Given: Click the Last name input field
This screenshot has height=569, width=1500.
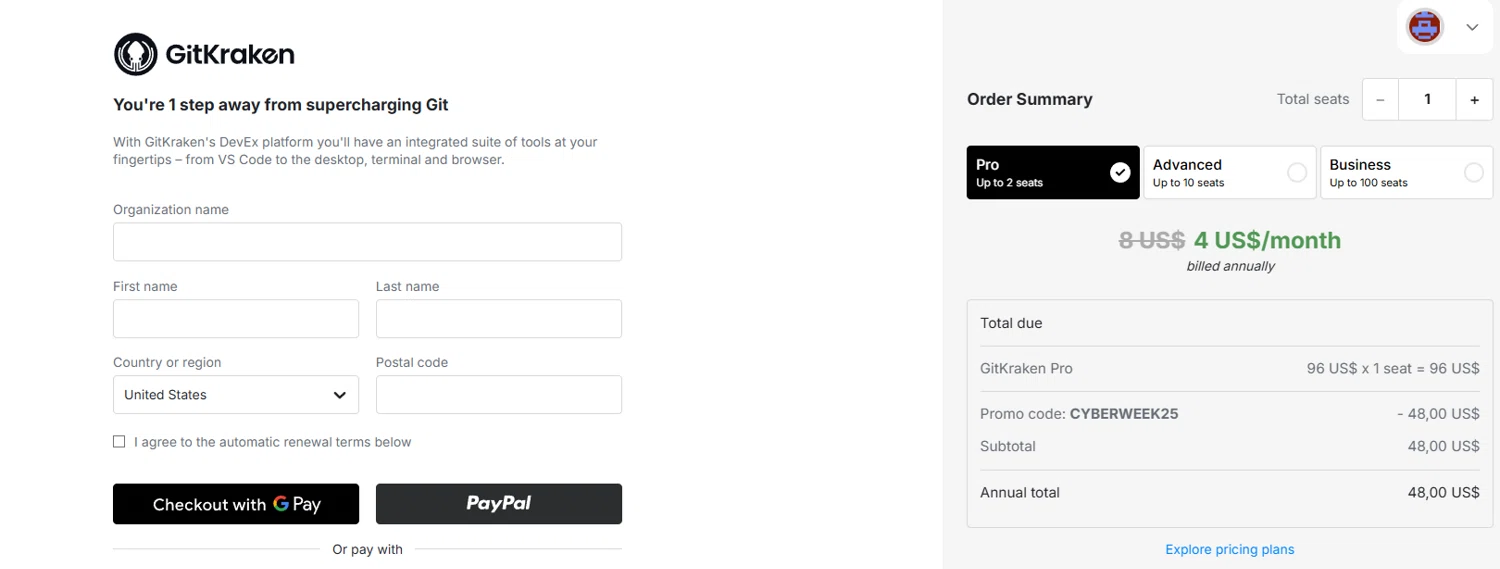Looking at the screenshot, I should coord(498,319).
